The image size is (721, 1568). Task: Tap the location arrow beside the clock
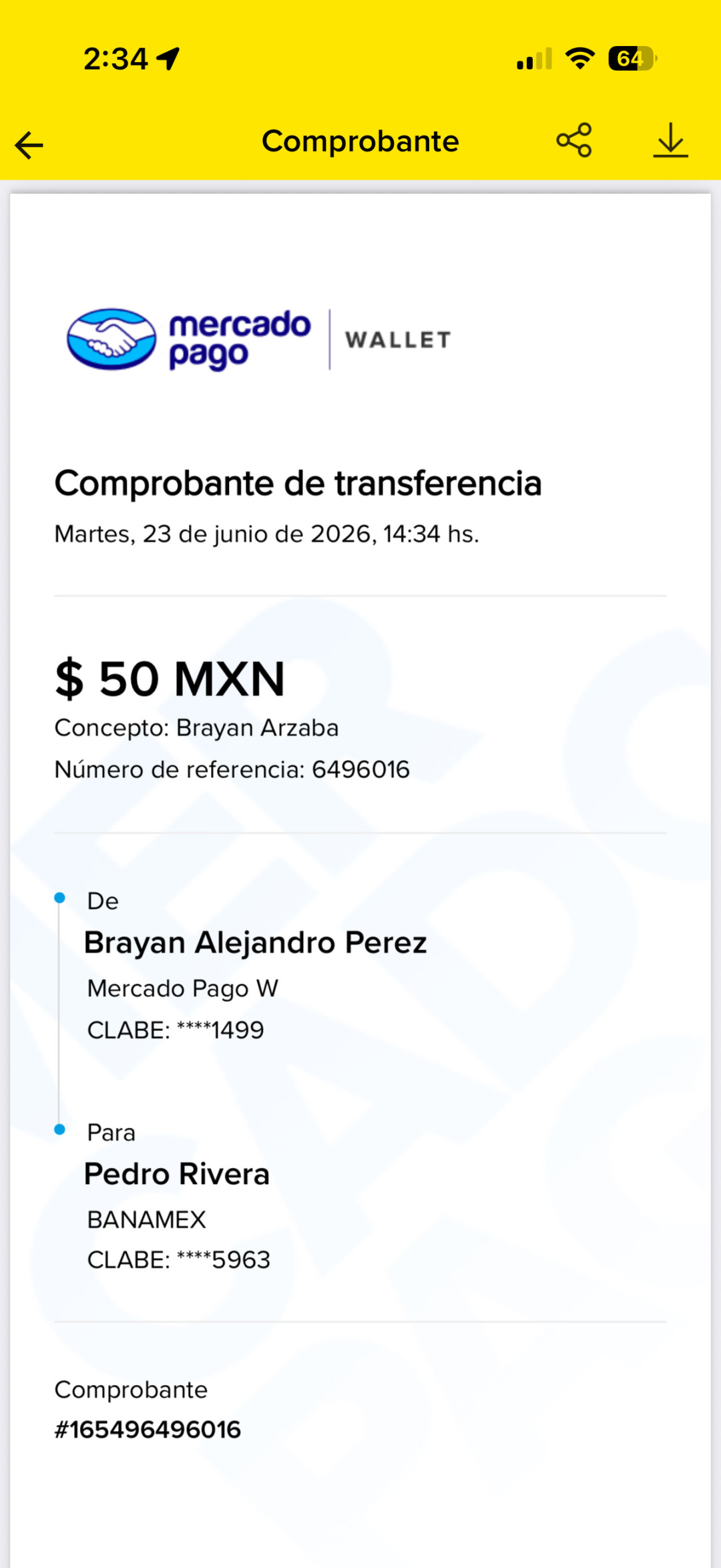168,59
